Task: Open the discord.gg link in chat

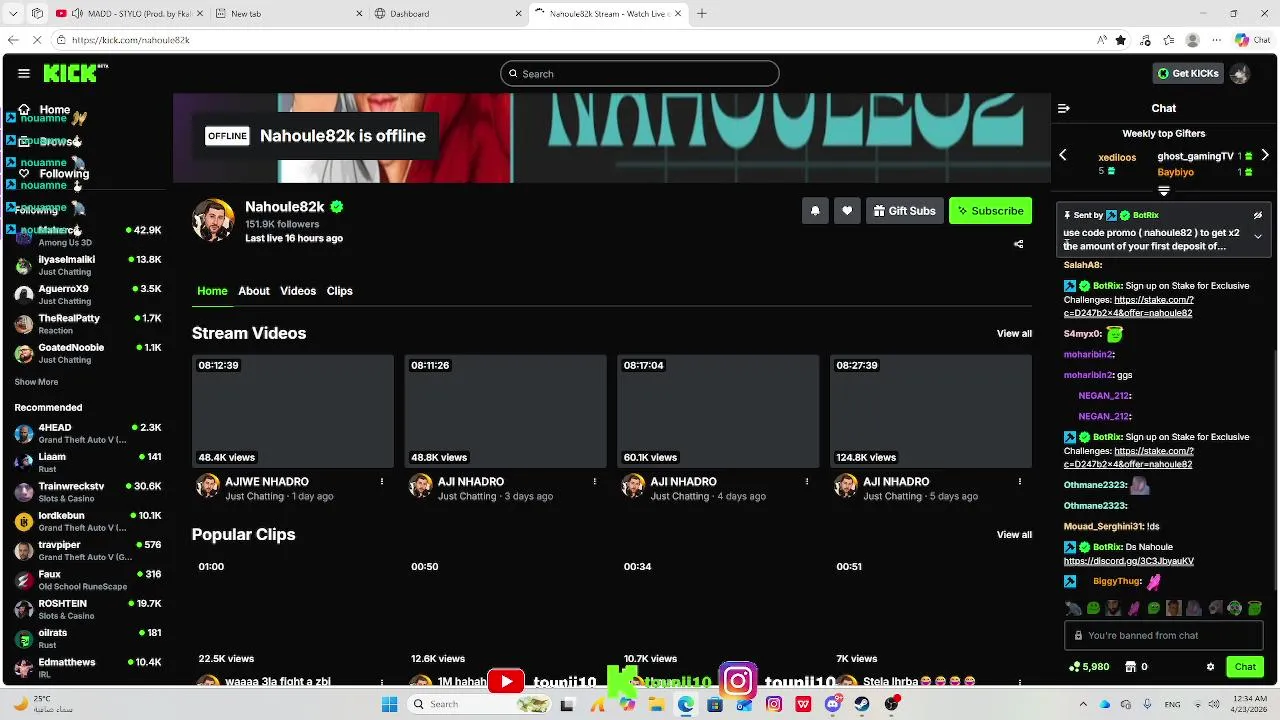Action: [x=1128, y=561]
